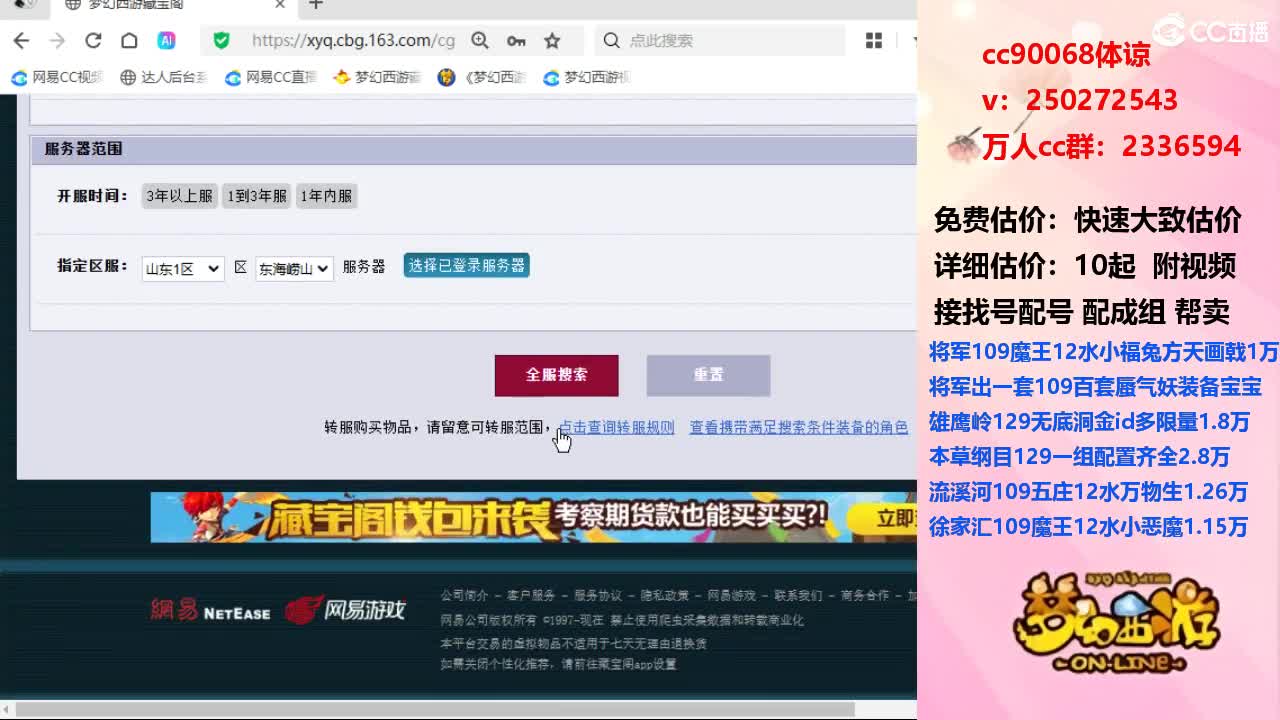This screenshot has width=1280, height=720.
Task: Toggle the 1年内服 server age filter
Action: coord(326,196)
